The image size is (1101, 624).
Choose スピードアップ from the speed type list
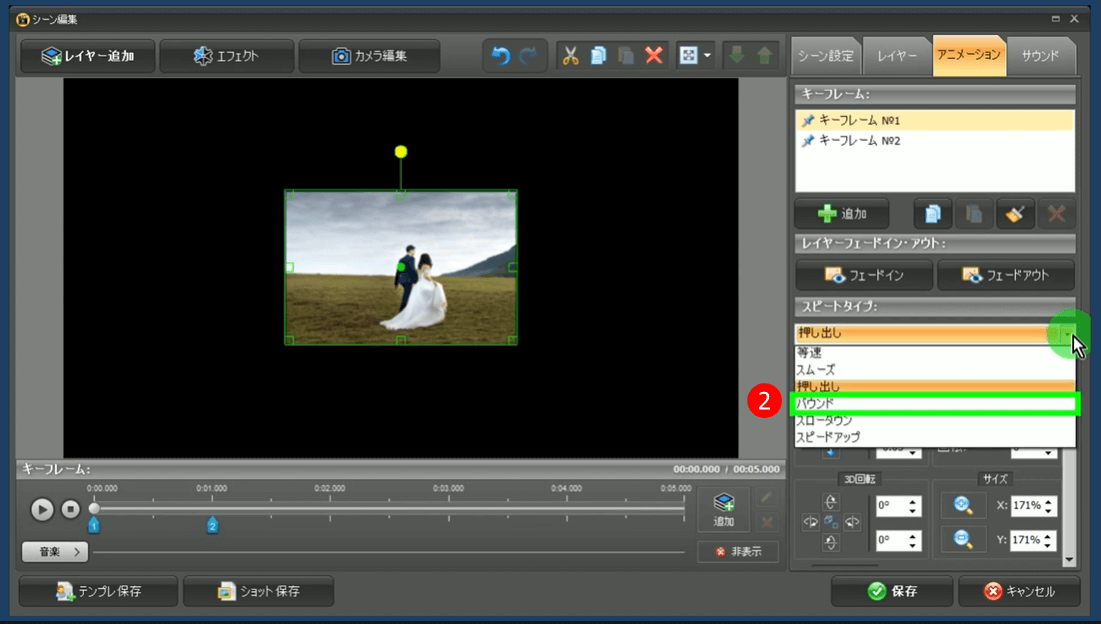(935, 437)
